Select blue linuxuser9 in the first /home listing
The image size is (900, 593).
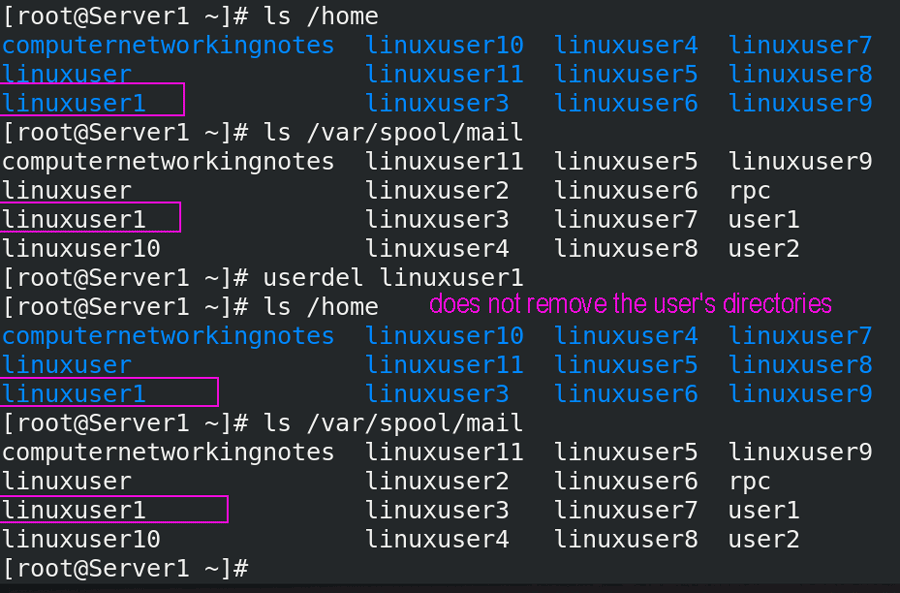(x=800, y=103)
